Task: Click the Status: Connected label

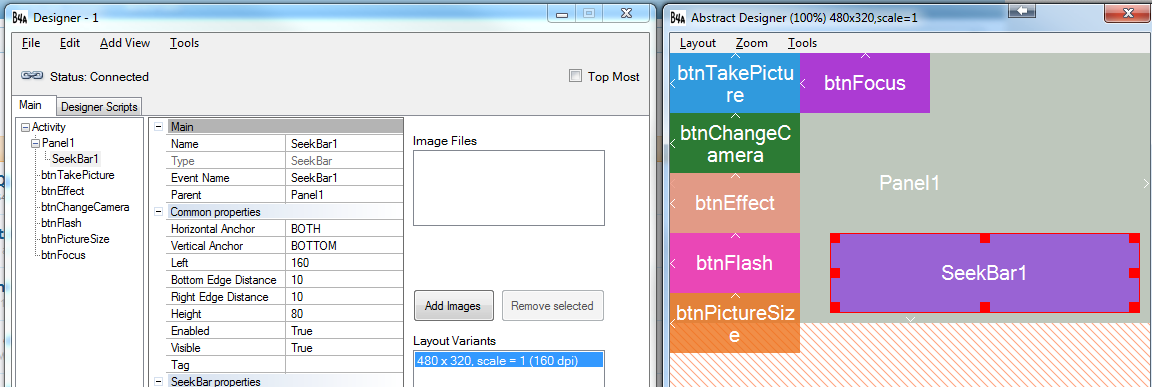Action: pyautogui.click(x=99, y=76)
